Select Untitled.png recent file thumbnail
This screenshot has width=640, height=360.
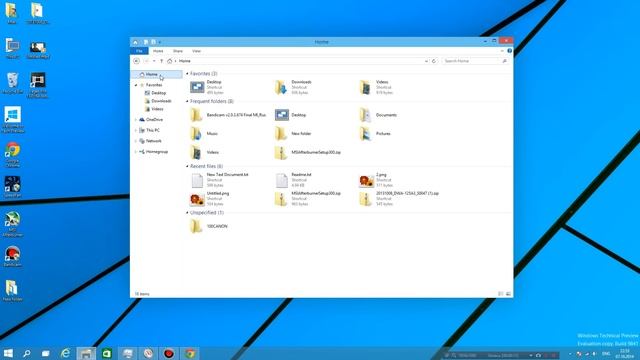197,199
